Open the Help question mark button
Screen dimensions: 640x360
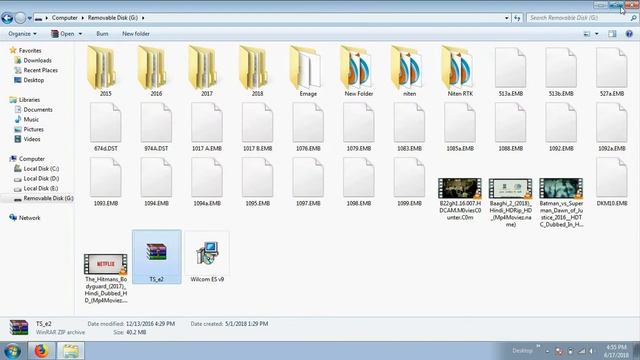[629, 34]
